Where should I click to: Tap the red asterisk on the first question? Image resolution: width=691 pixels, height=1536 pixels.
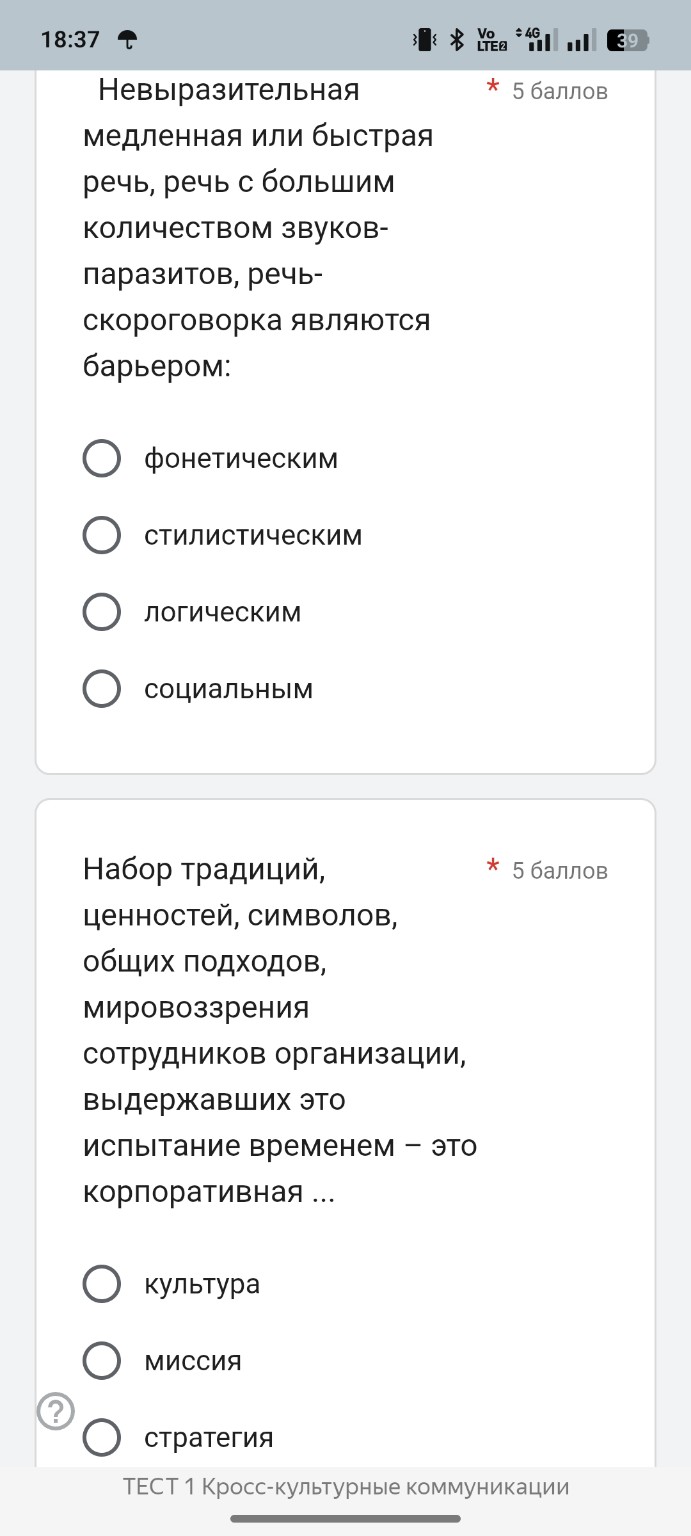point(491,88)
